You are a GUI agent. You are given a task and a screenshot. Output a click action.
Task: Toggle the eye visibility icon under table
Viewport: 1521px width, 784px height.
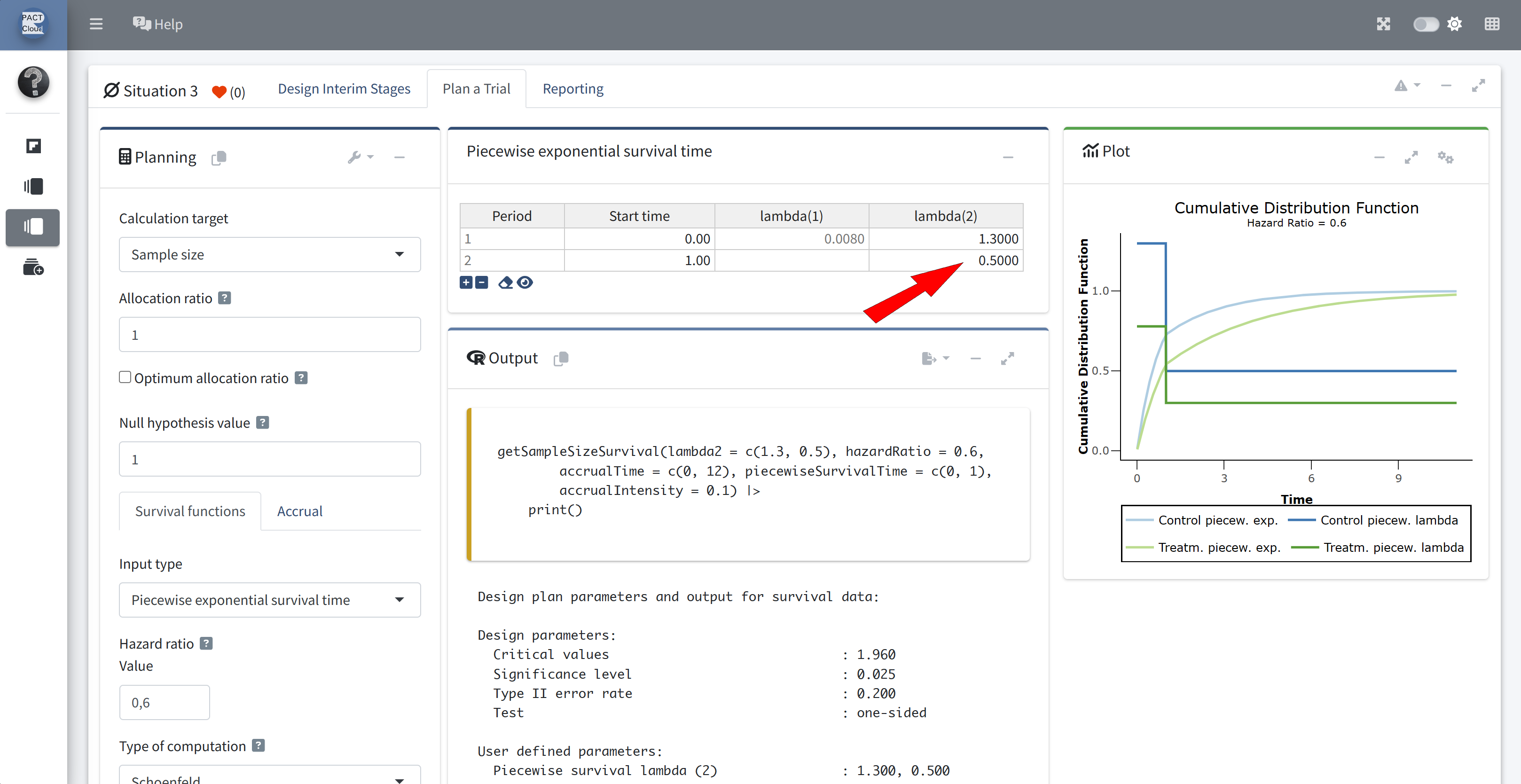[x=525, y=282]
